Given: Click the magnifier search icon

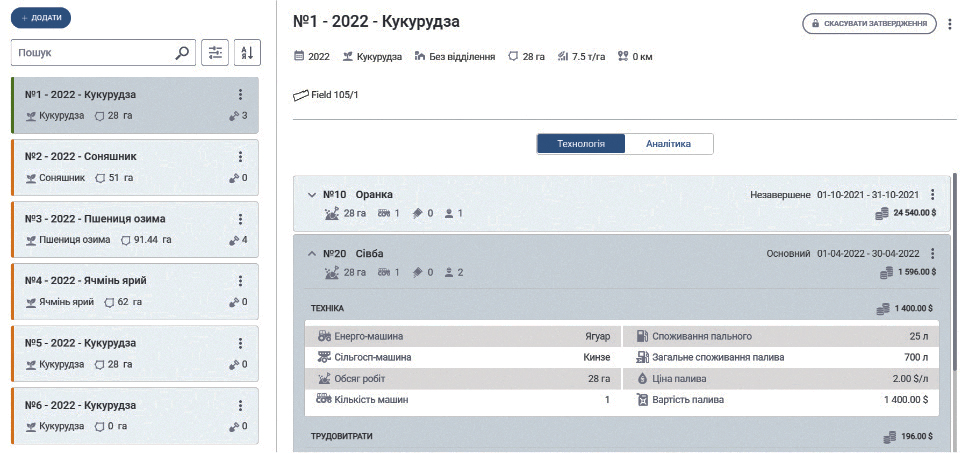Looking at the screenshot, I should click(182, 53).
